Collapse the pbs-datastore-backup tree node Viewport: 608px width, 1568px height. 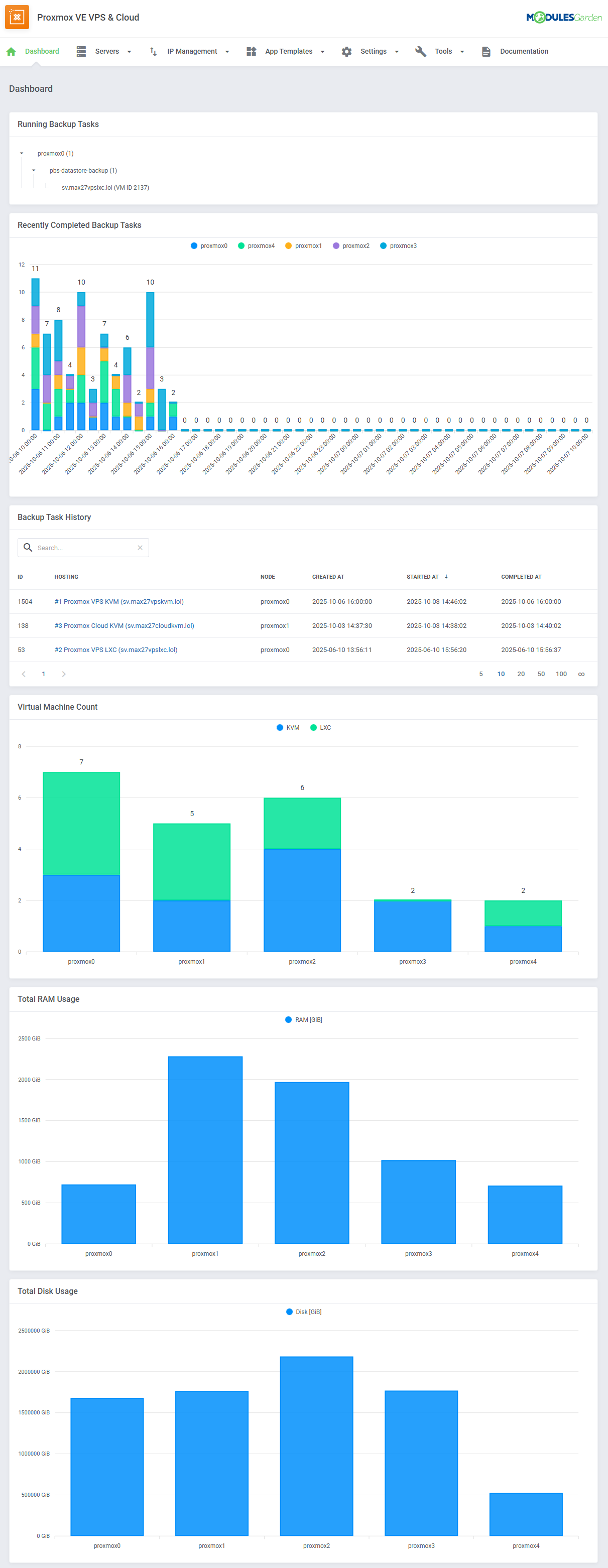point(34,171)
